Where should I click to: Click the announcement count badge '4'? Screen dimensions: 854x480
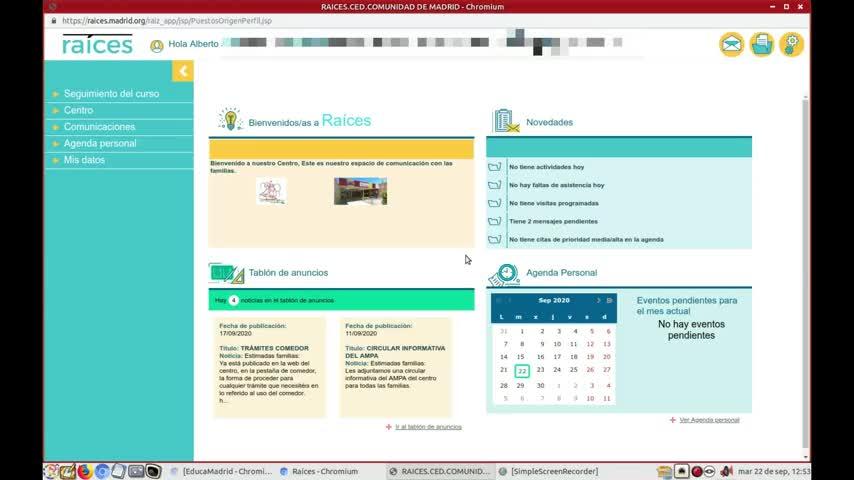234,300
